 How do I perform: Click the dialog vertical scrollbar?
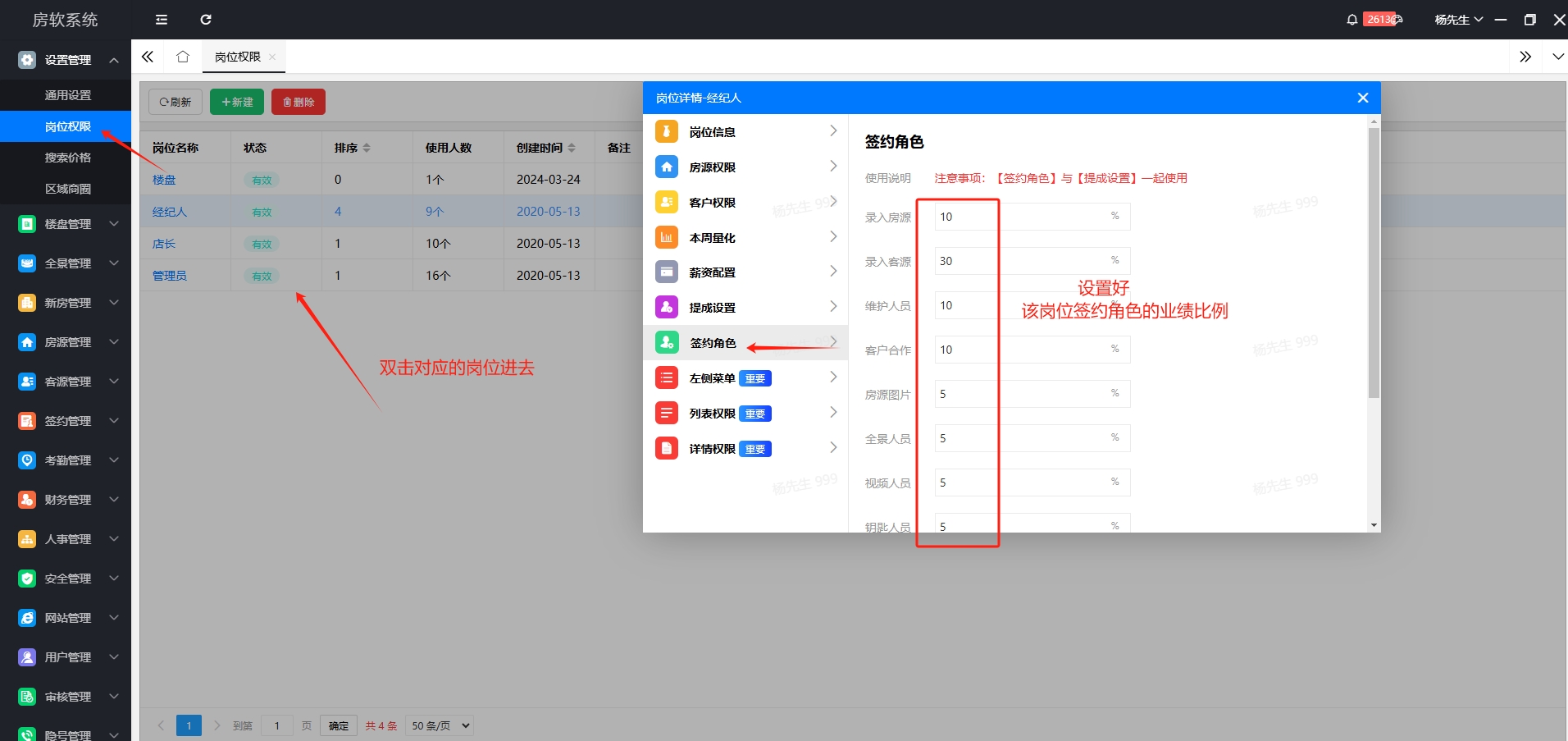[1374, 263]
